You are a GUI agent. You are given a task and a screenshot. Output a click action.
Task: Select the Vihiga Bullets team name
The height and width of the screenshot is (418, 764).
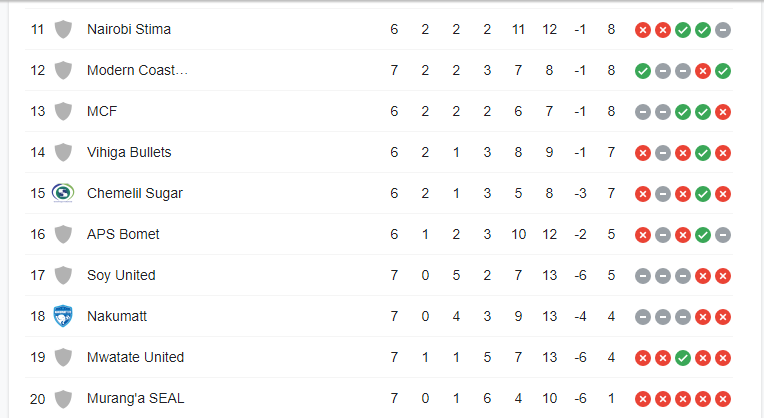(129, 152)
